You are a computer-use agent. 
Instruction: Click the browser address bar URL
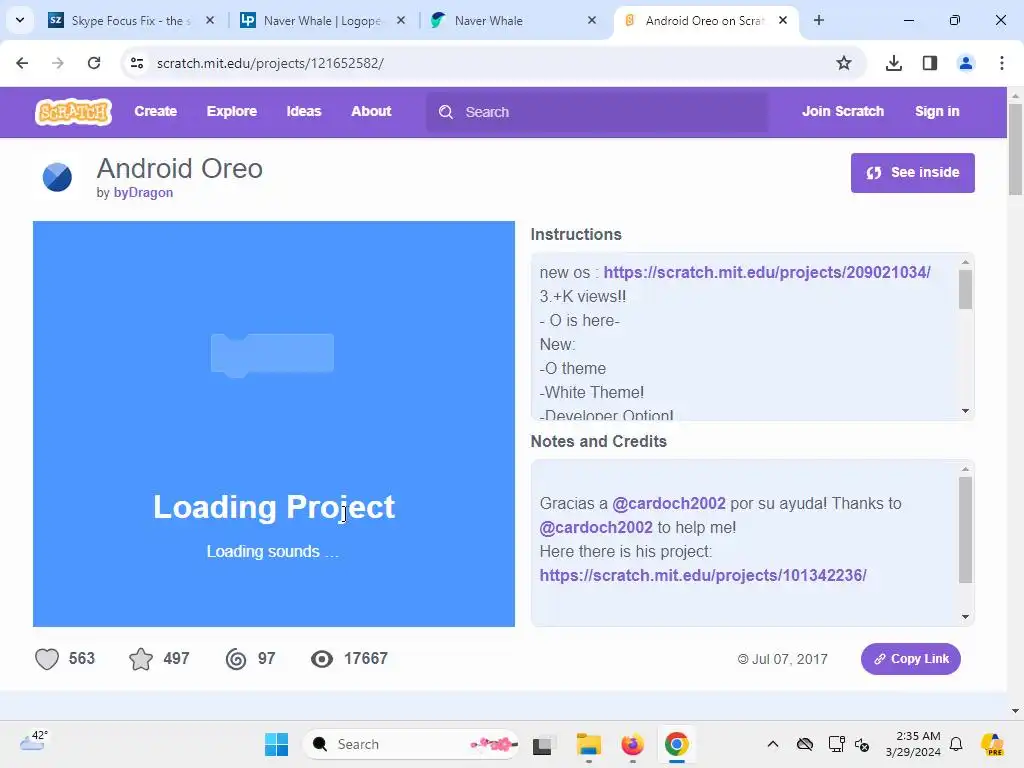tap(270, 63)
